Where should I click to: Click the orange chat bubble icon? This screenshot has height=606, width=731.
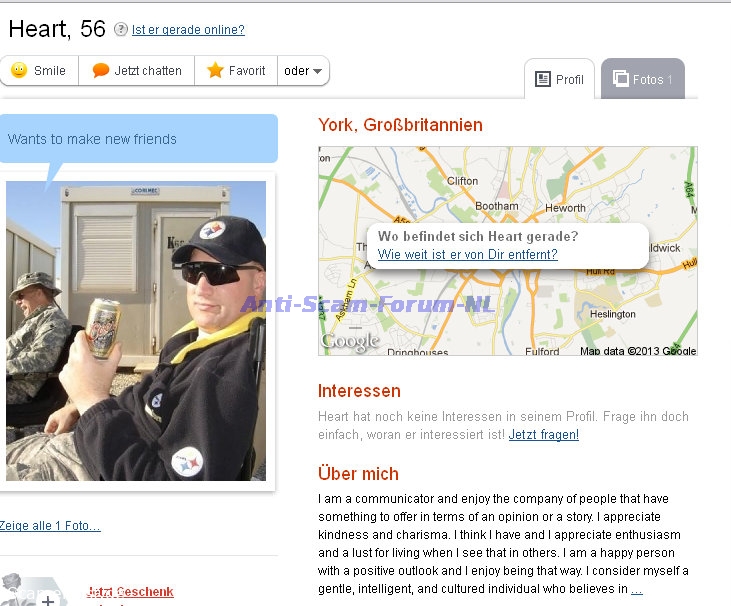(101, 70)
